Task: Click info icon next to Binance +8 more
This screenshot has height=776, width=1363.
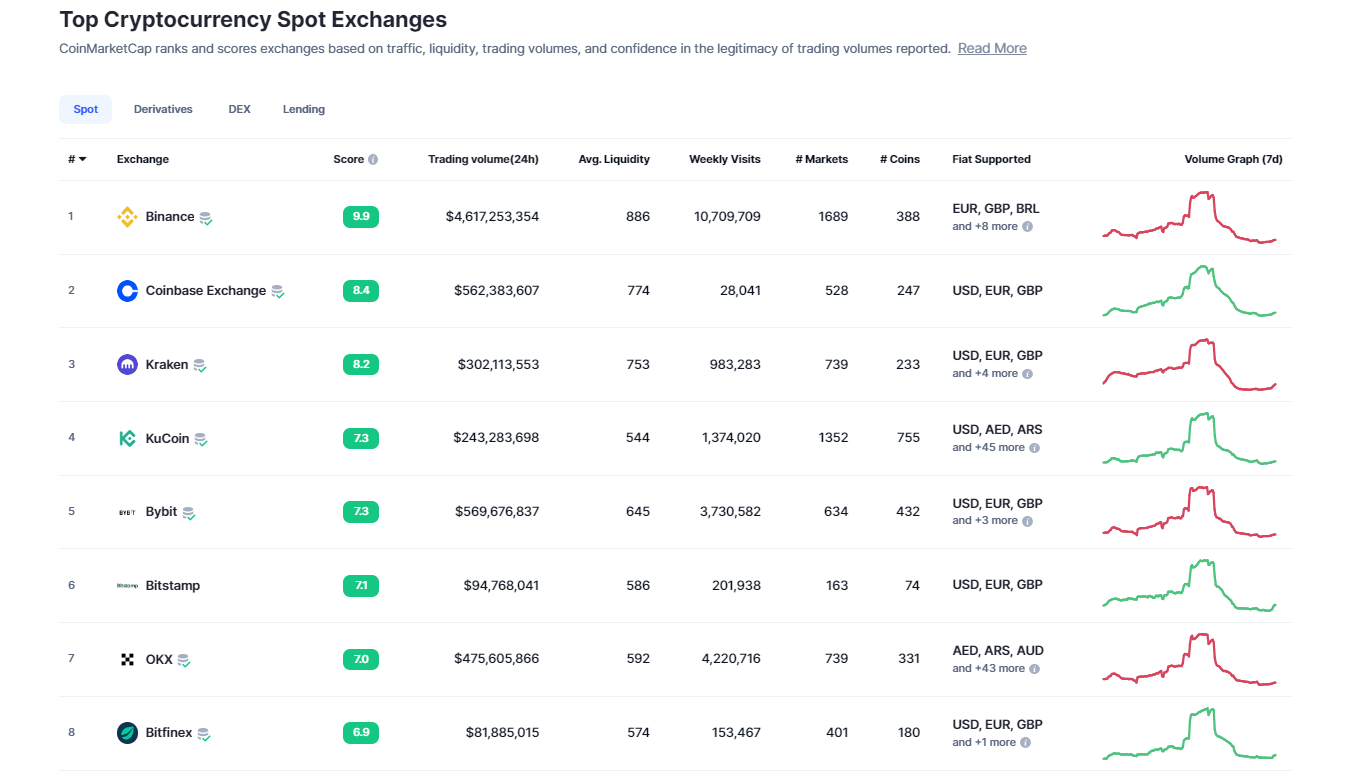Action: pos(1028,227)
